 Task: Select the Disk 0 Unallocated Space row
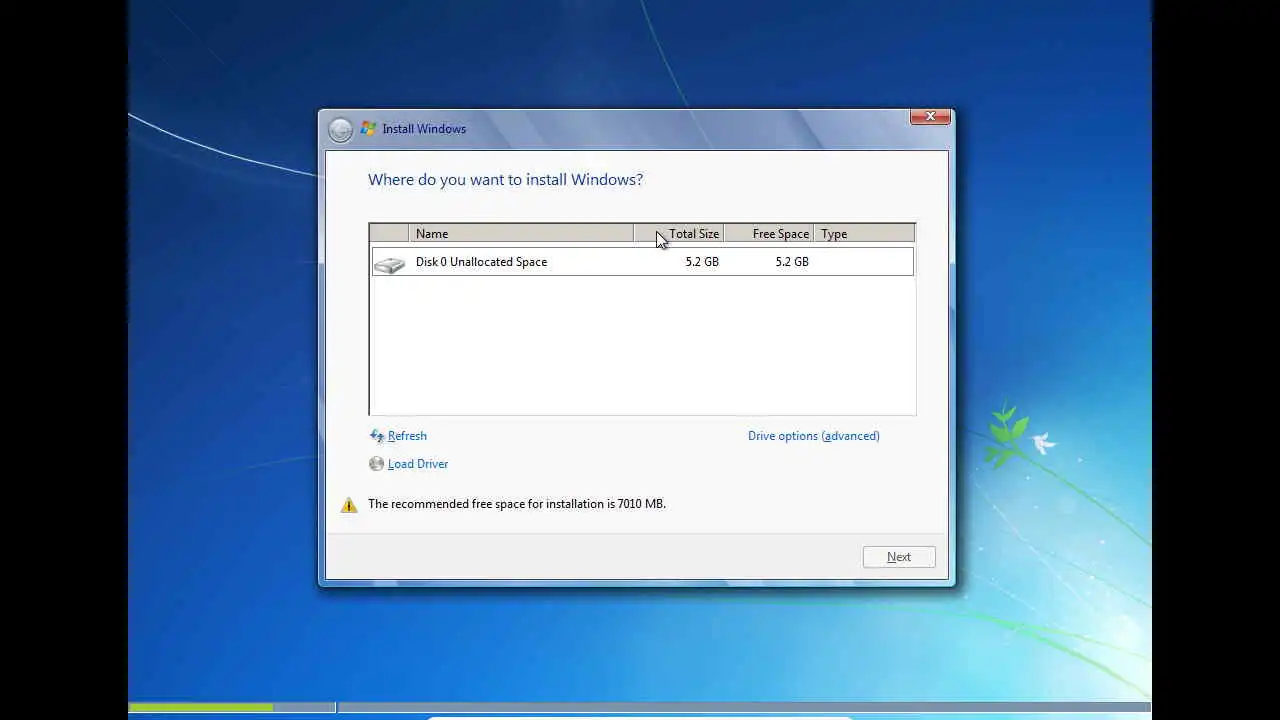coord(642,262)
